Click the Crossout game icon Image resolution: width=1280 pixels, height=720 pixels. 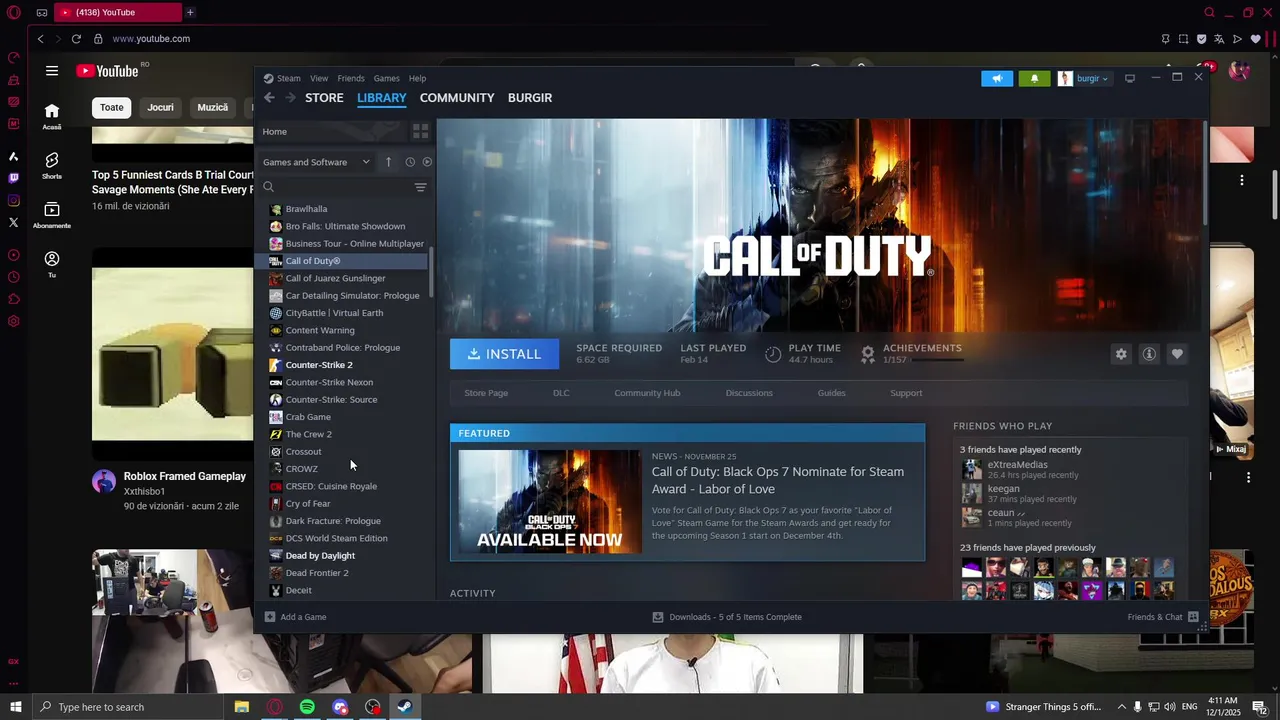coord(276,451)
